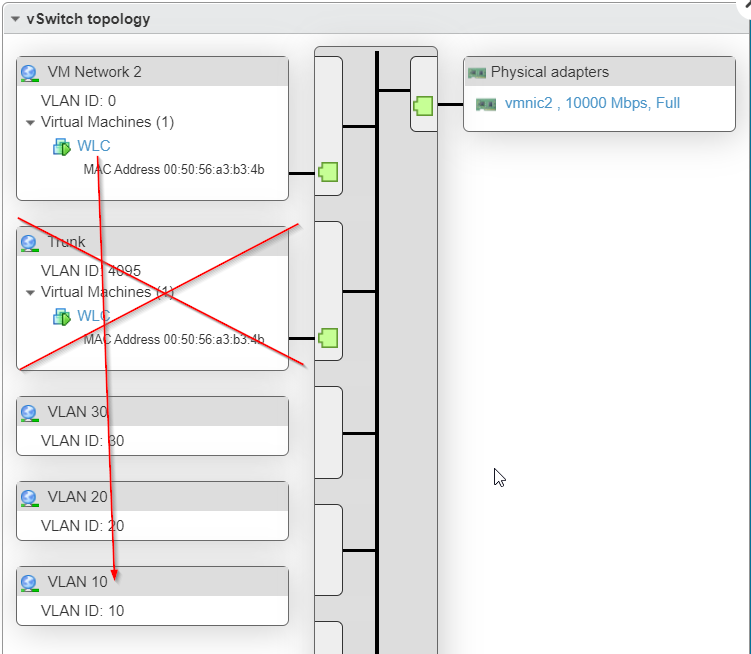This screenshot has height=654, width=751.
Task: Click the VLAN 10 port group globe icon
Action: click(29, 583)
